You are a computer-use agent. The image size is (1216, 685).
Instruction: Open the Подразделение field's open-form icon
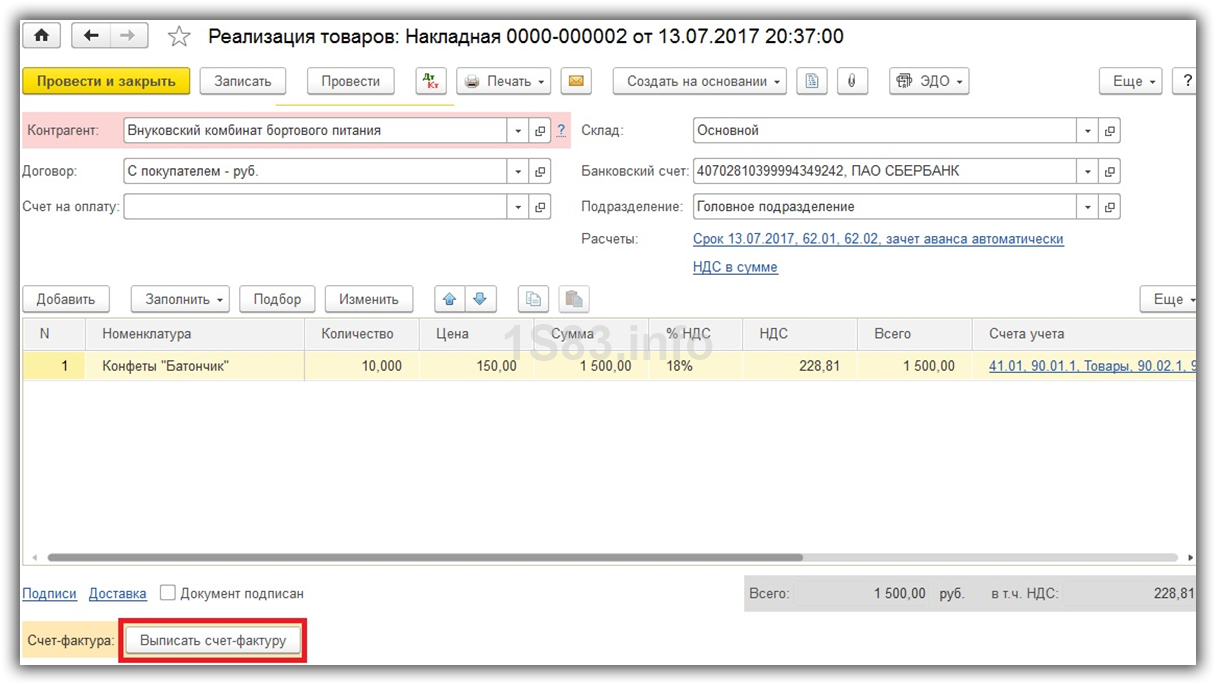pos(1110,207)
